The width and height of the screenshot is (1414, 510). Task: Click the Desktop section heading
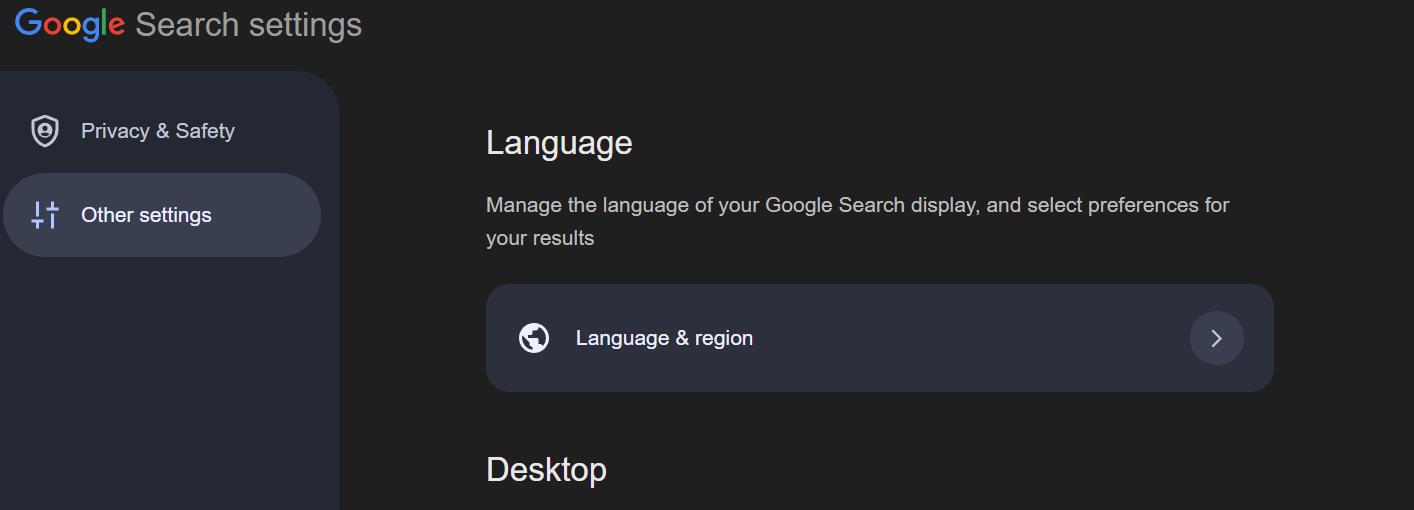pos(546,469)
